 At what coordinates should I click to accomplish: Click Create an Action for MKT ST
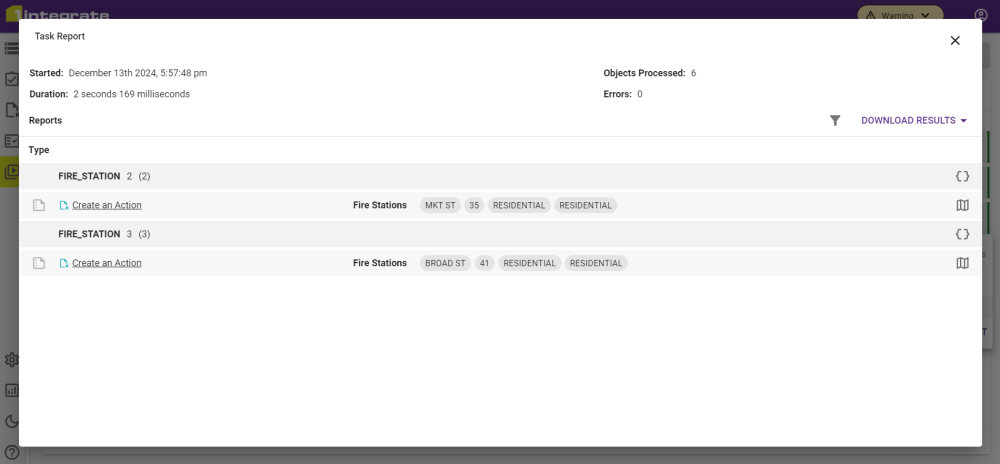tap(106, 205)
